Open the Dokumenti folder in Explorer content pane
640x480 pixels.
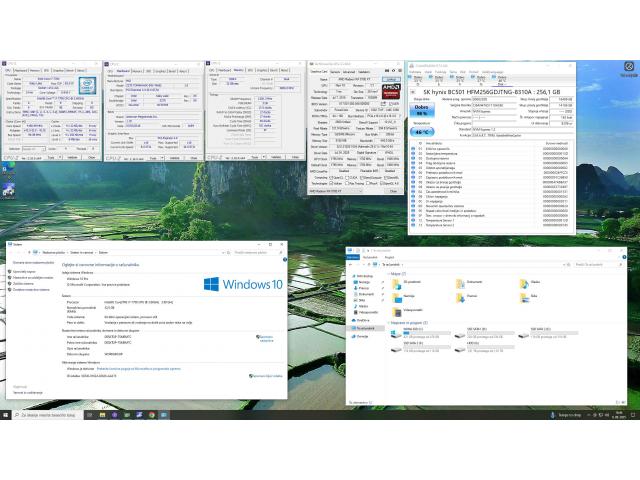pos(469,283)
